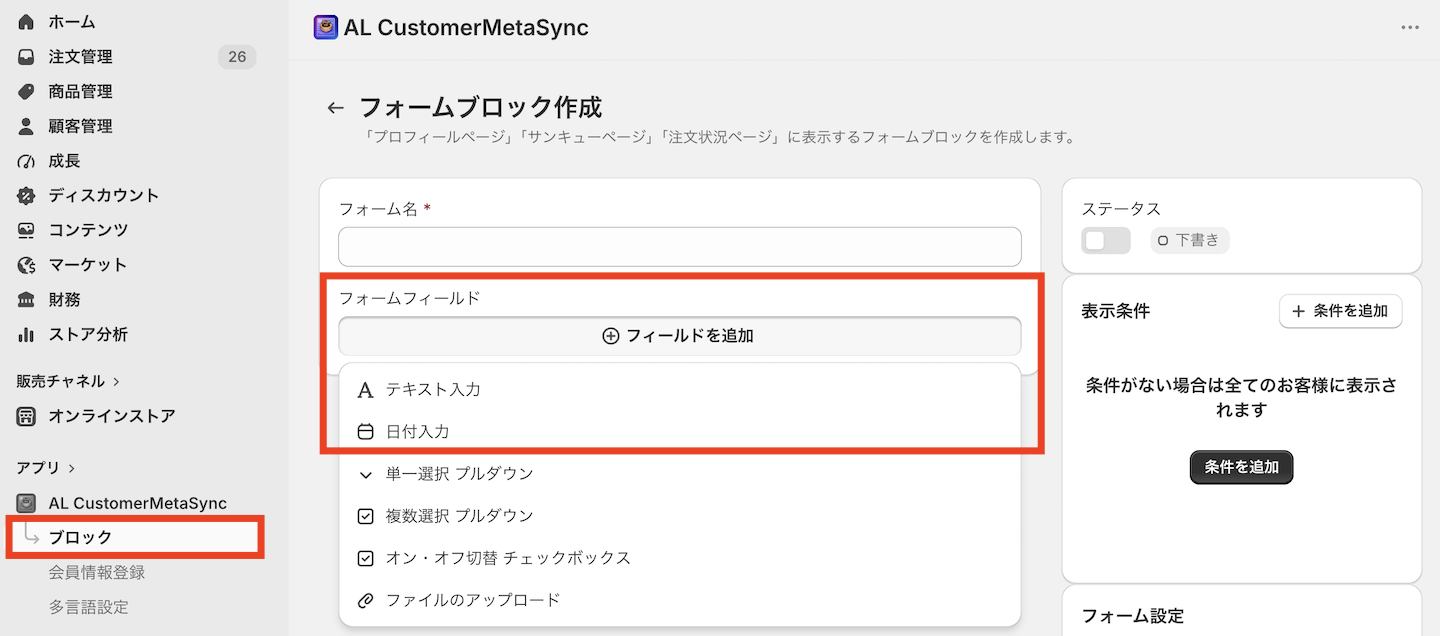
Task: Click the 顧客管理 person icon
Action: point(27,126)
